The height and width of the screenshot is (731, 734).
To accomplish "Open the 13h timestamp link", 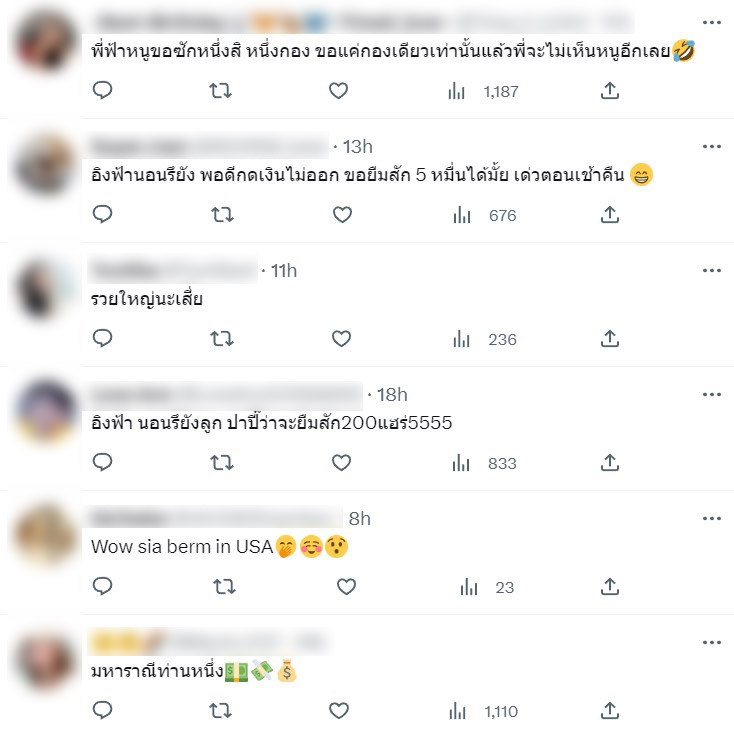I will pyautogui.click(x=358, y=147).
